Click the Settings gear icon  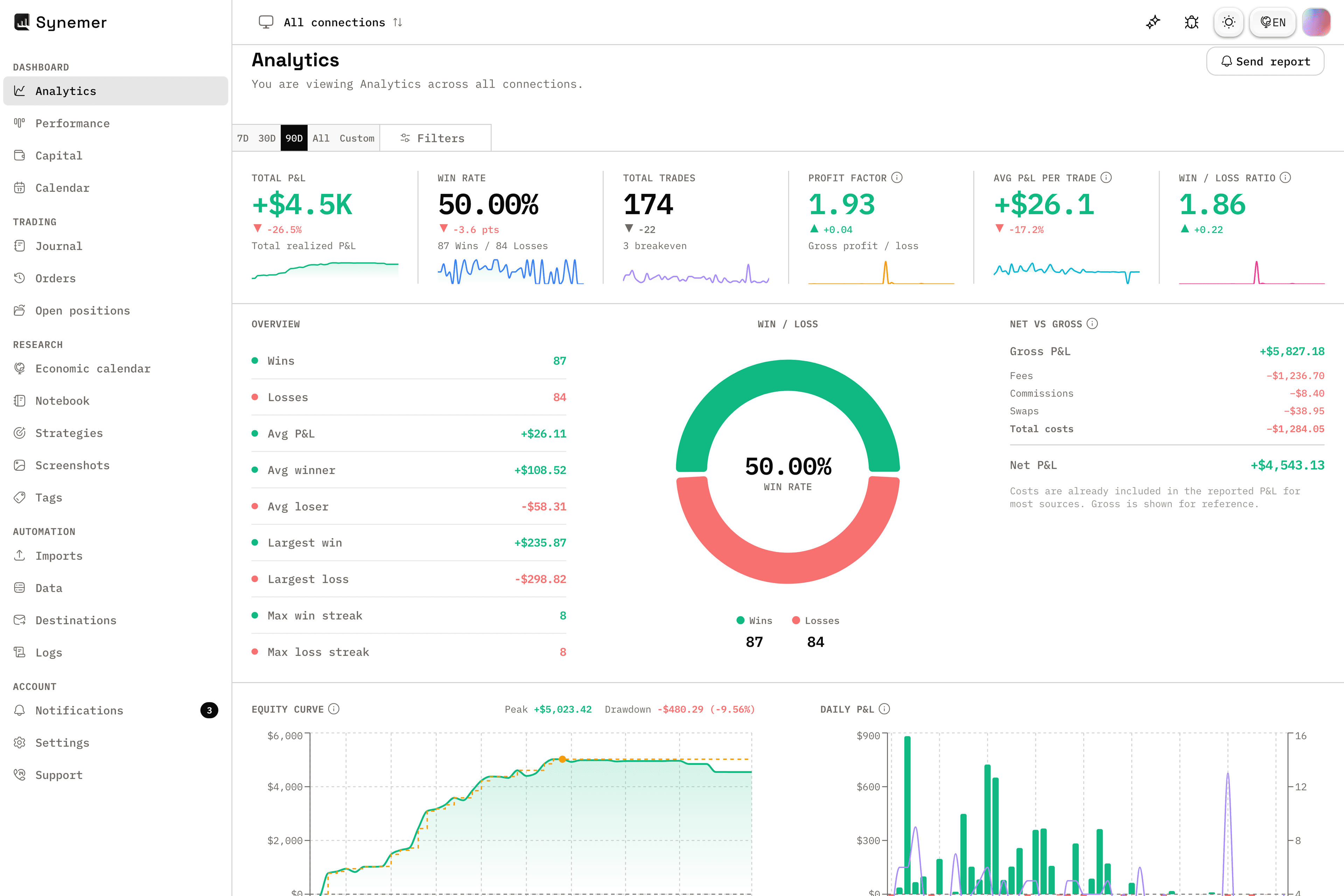coord(20,743)
